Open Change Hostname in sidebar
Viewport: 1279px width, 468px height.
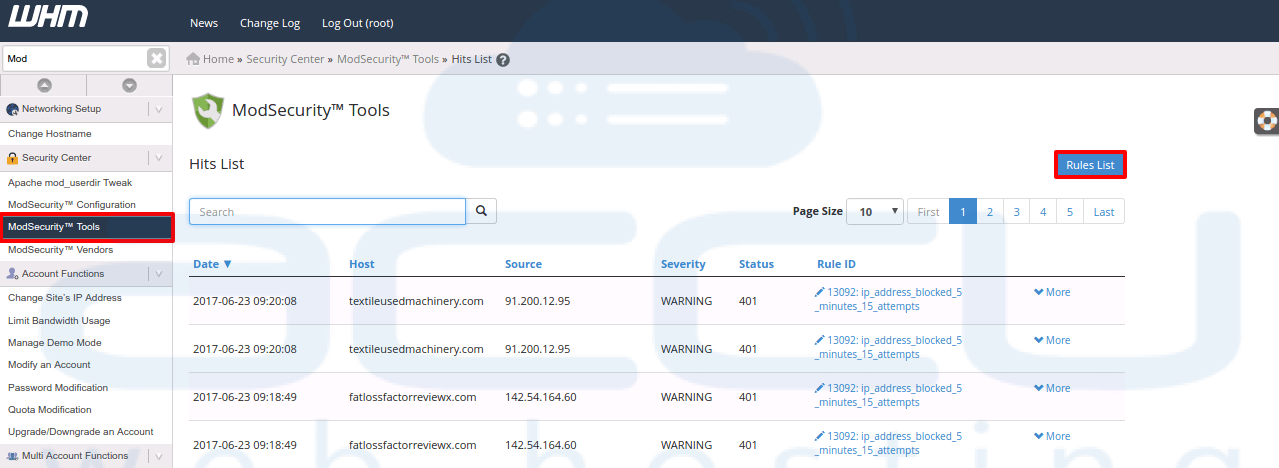[x=50, y=134]
